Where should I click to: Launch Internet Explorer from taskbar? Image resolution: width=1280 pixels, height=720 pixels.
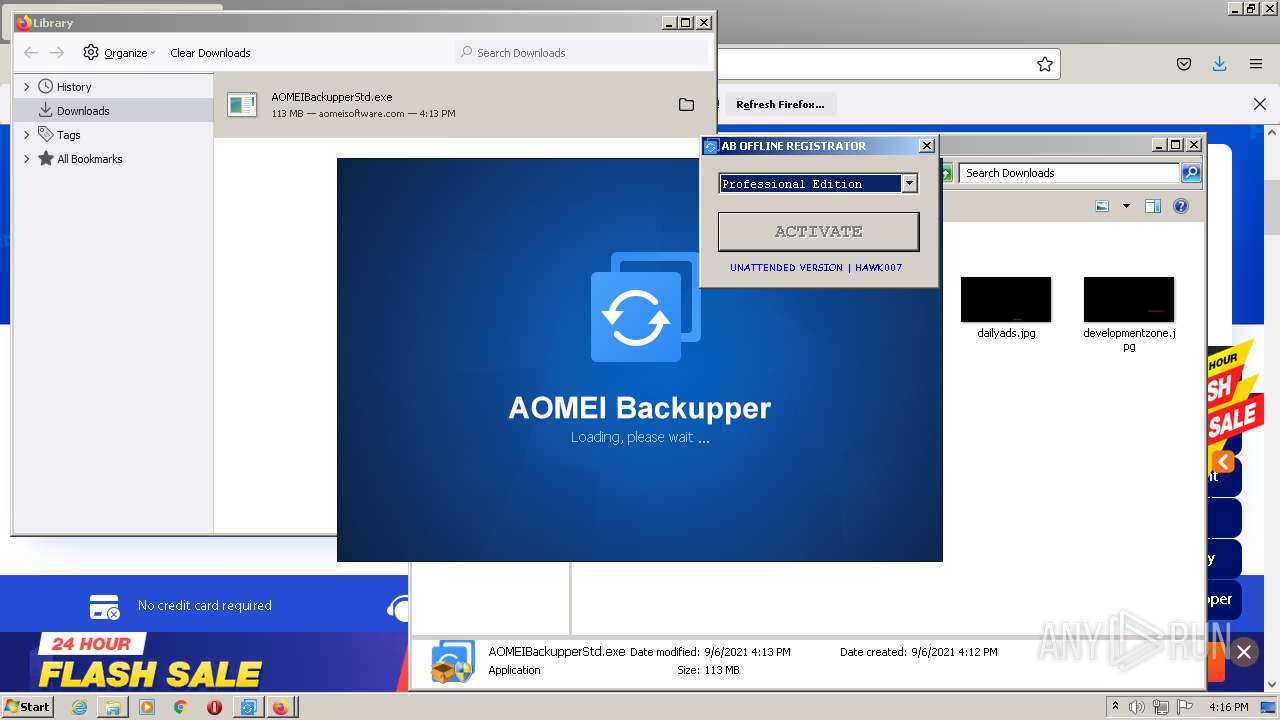point(79,707)
